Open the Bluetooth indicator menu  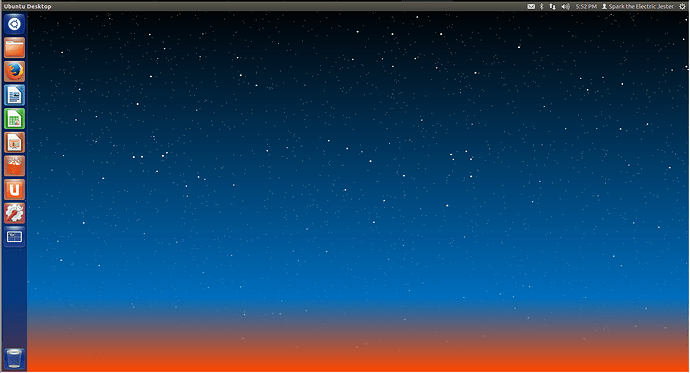tap(542, 7)
